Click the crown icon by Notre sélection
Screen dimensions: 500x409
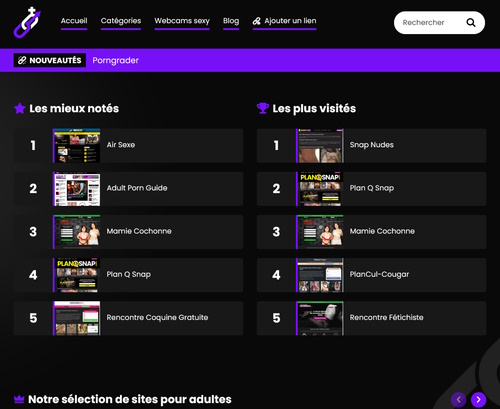(x=19, y=399)
